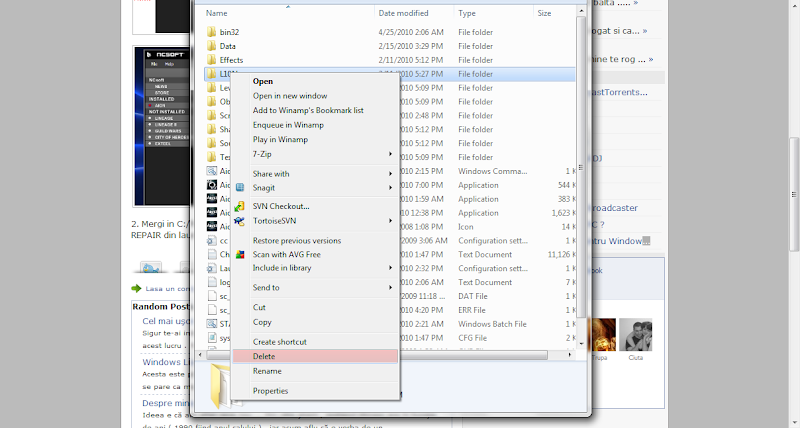The width and height of the screenshot is (800, 428).
Task: Open the 'Cel mai uşor' random post link
Action: [166, 321]
